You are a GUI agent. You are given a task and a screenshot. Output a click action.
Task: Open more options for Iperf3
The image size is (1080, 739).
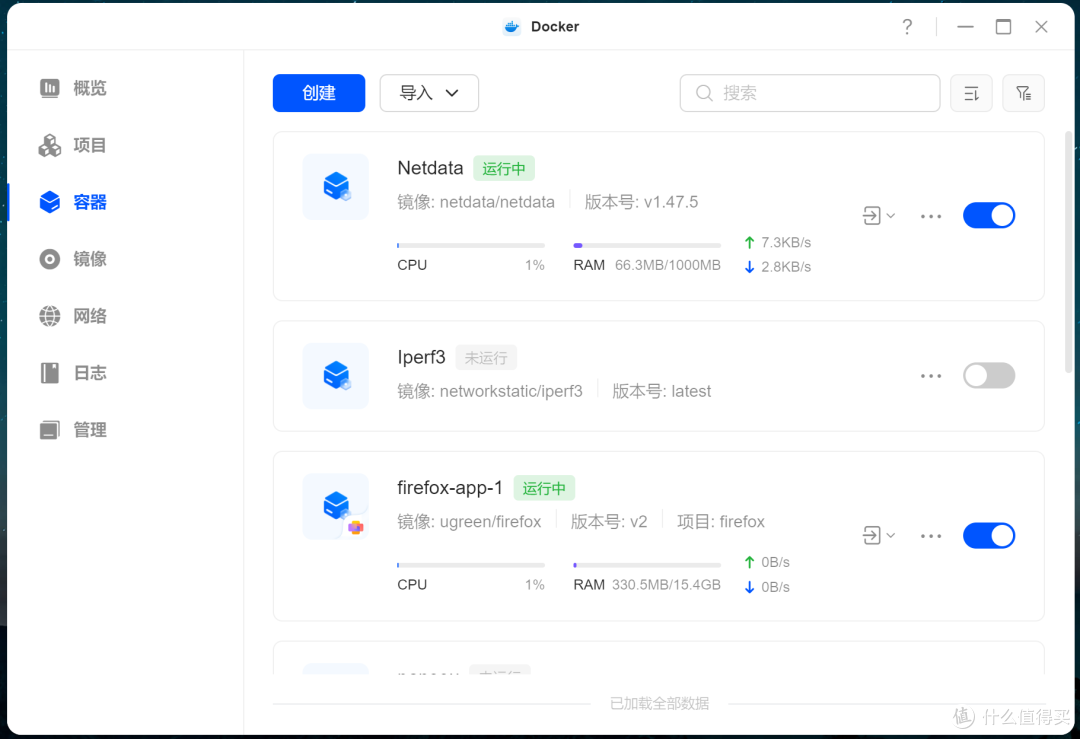(x=931, y=376)
